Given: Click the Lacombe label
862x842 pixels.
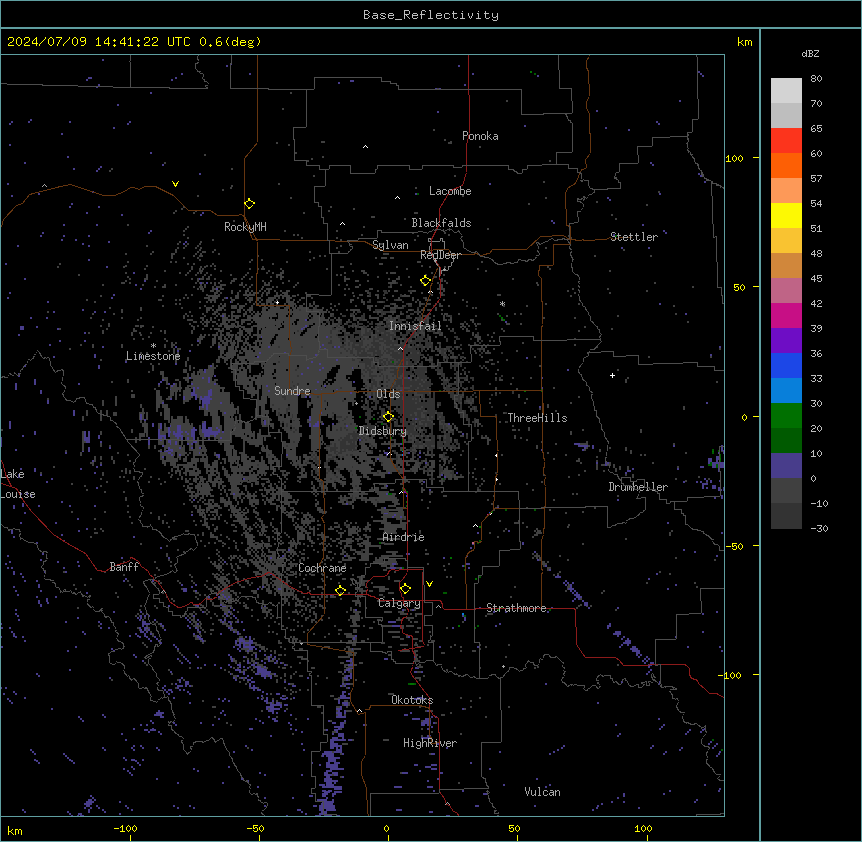Looking at the screenshot, I should [x=450, y=191].
